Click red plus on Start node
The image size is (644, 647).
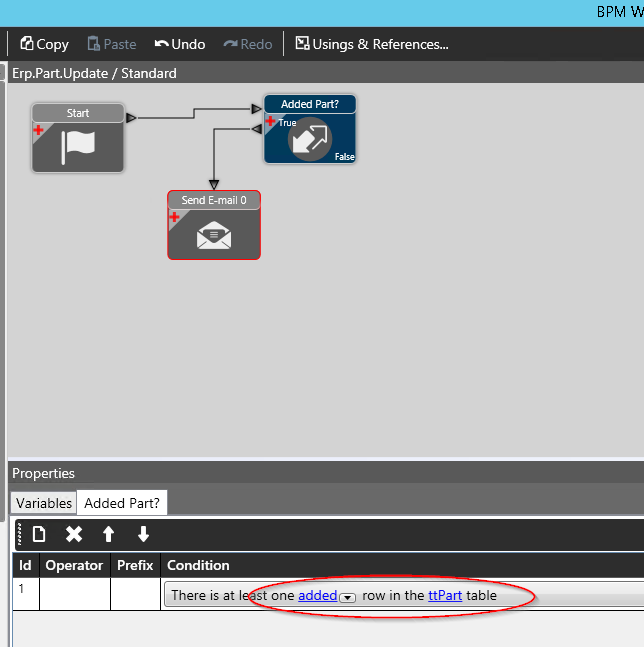38,130
